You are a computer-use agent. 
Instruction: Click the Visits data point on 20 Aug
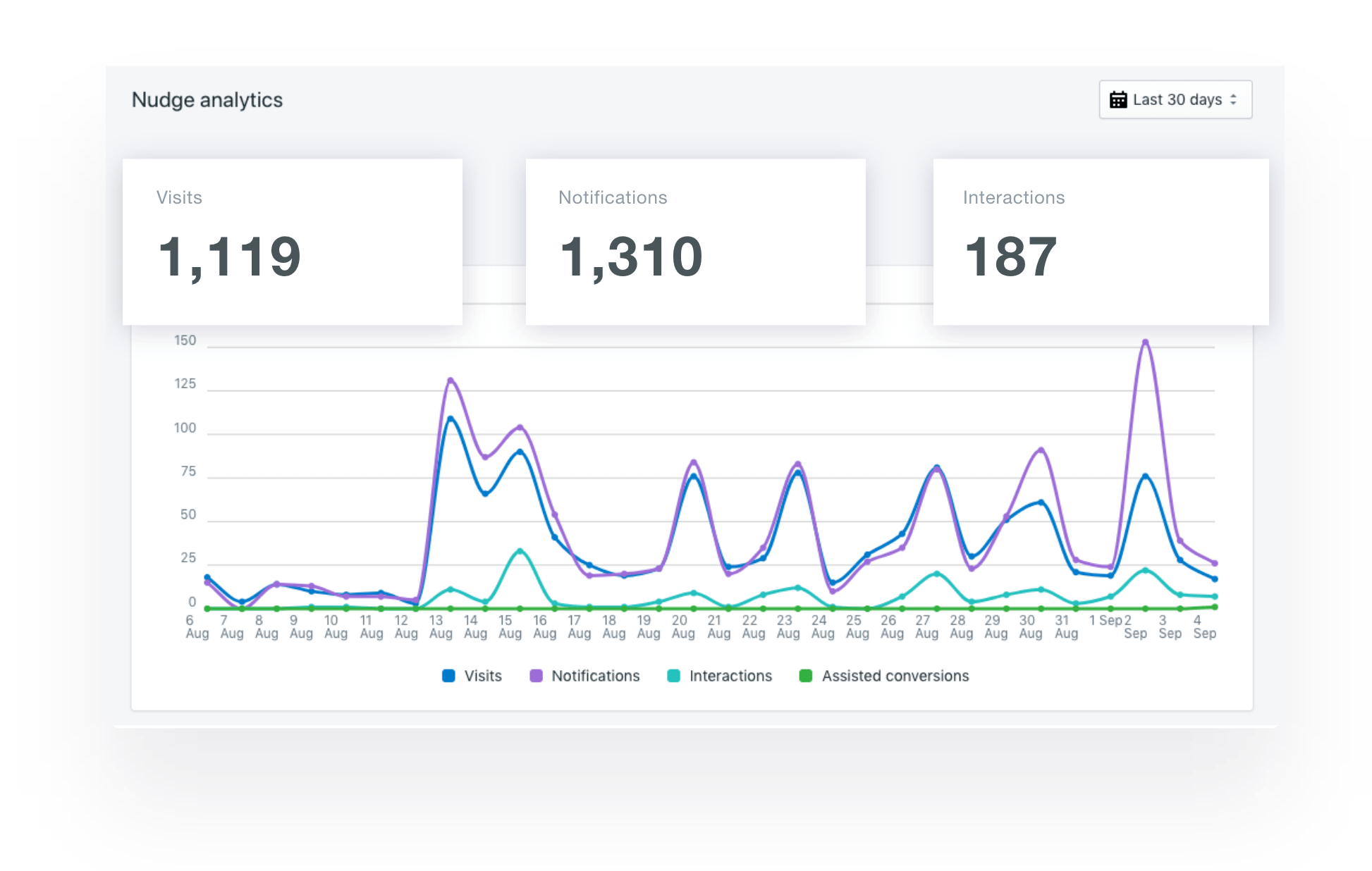click(x=694, y=477)
